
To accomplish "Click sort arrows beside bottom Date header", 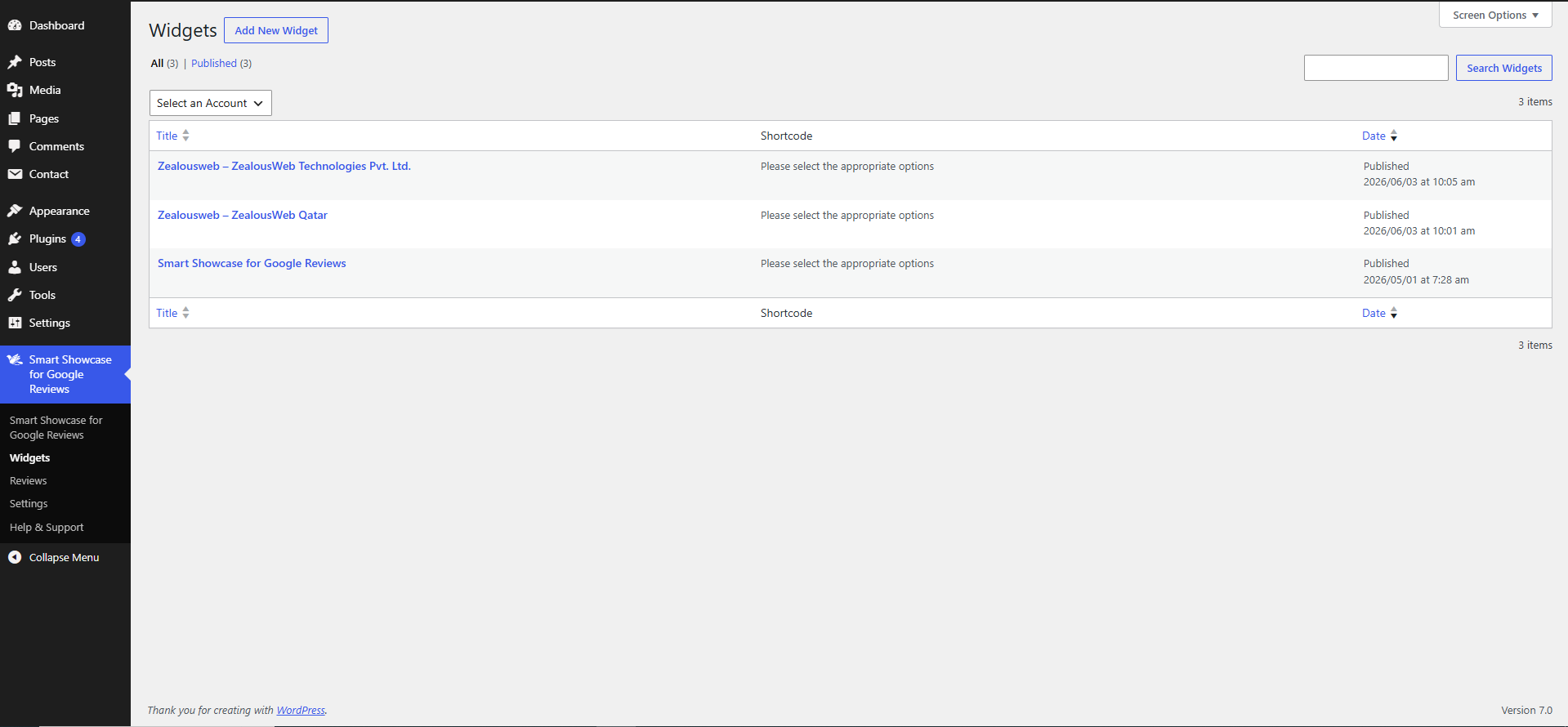I will point(1394,313).
